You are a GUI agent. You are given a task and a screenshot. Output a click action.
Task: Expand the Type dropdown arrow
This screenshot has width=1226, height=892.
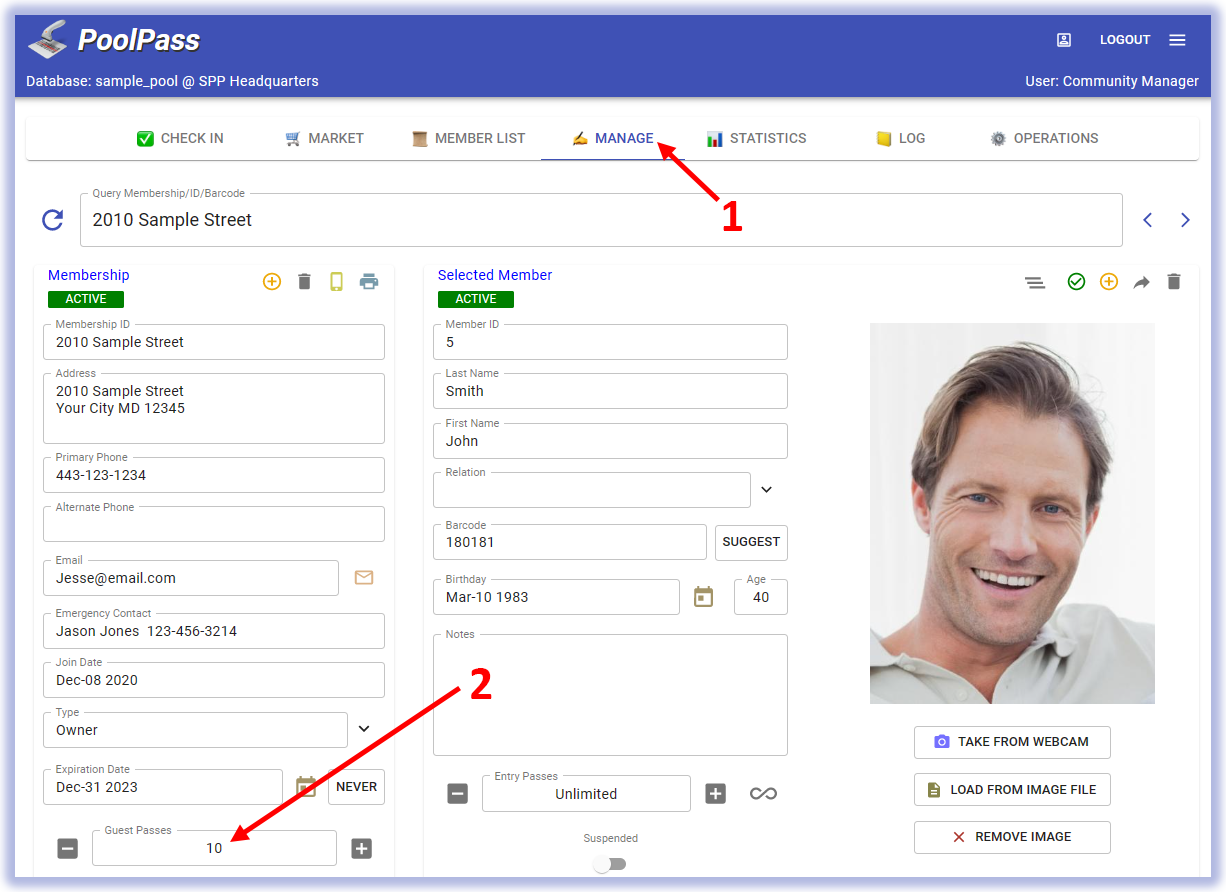(364, 729)
